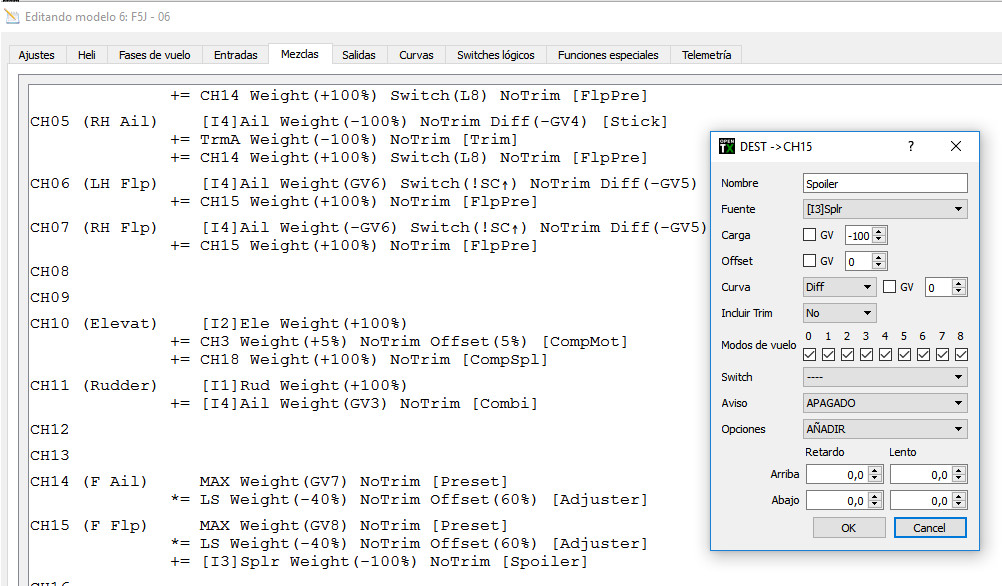Enable the GV checkbox for Offset

810,261
